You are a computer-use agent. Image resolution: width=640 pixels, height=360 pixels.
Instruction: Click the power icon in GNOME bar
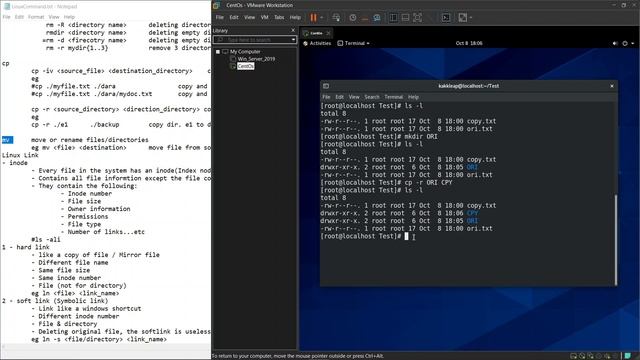click(625, 43)
